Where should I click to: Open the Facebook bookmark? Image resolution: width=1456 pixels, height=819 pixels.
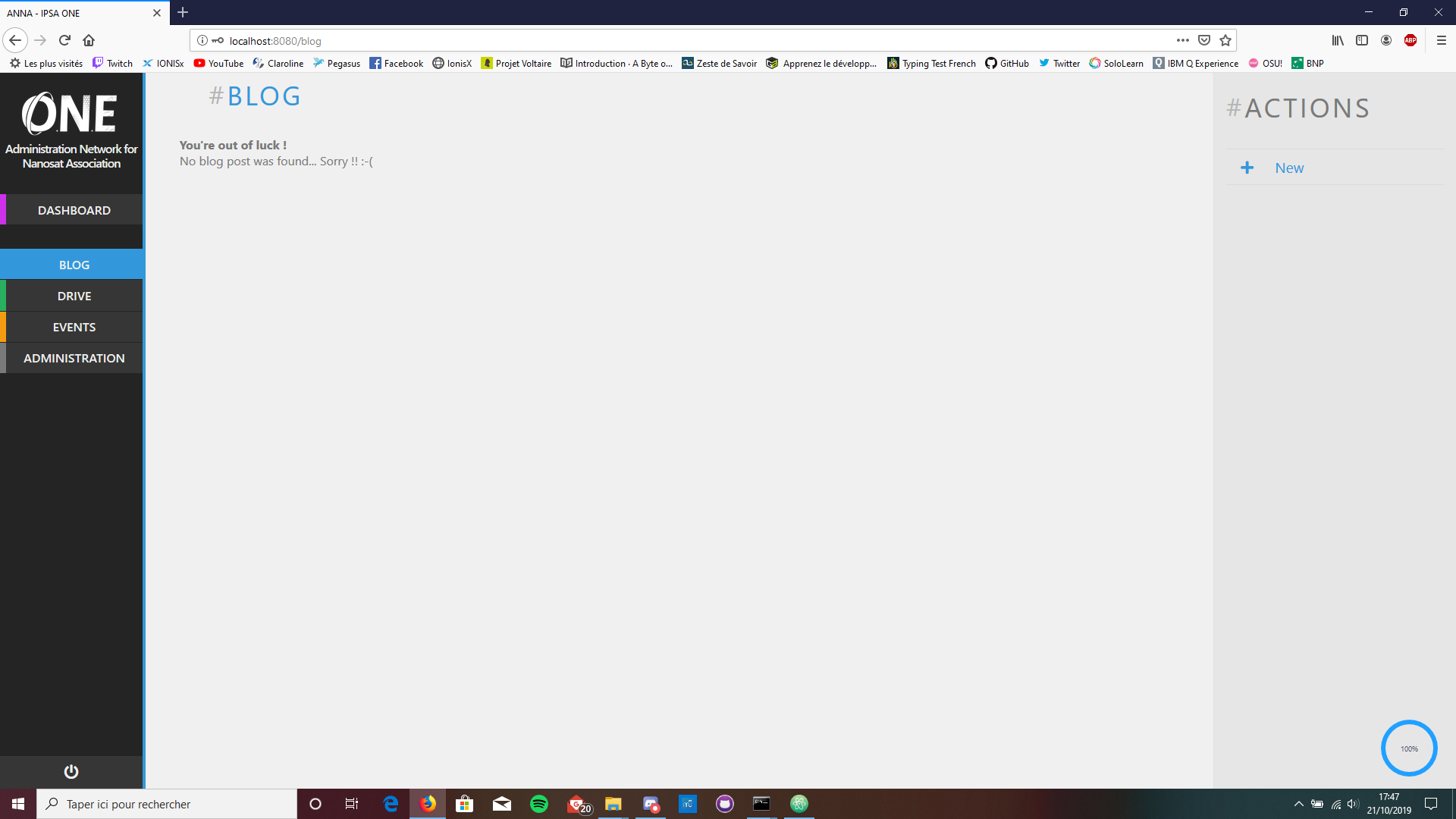point(397,64)
